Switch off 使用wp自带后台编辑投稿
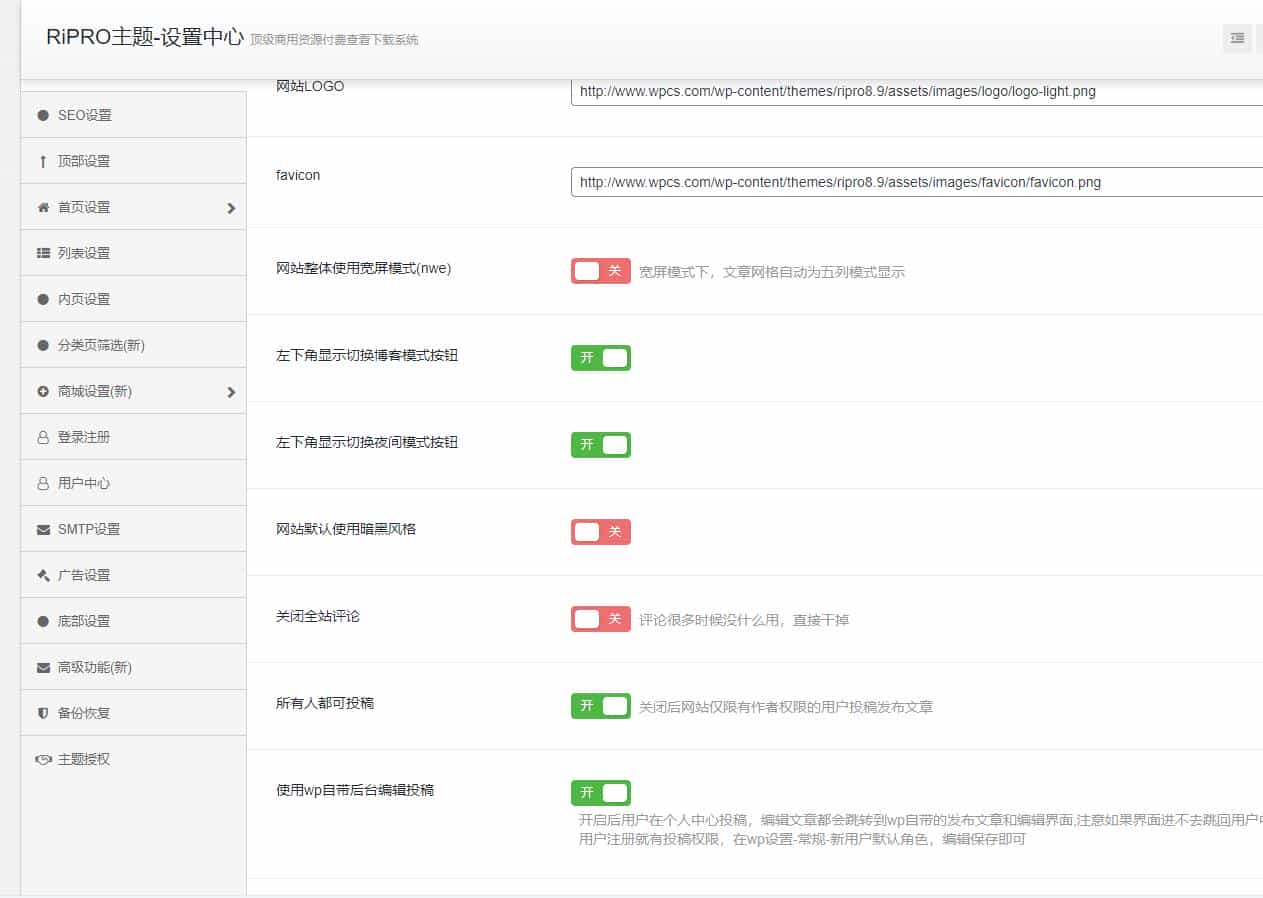This screenshot has width=1263, height=898. [x=601, y=793]
